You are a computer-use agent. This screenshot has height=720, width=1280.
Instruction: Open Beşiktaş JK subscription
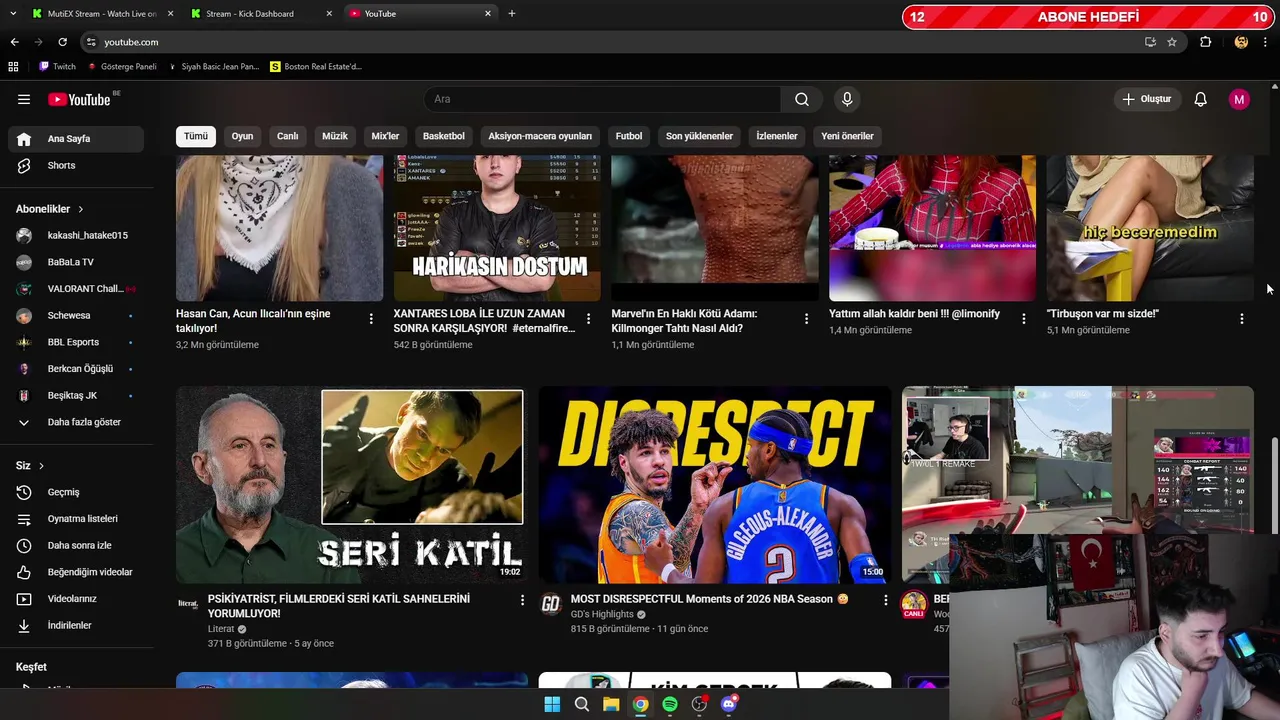coord(76,395)
